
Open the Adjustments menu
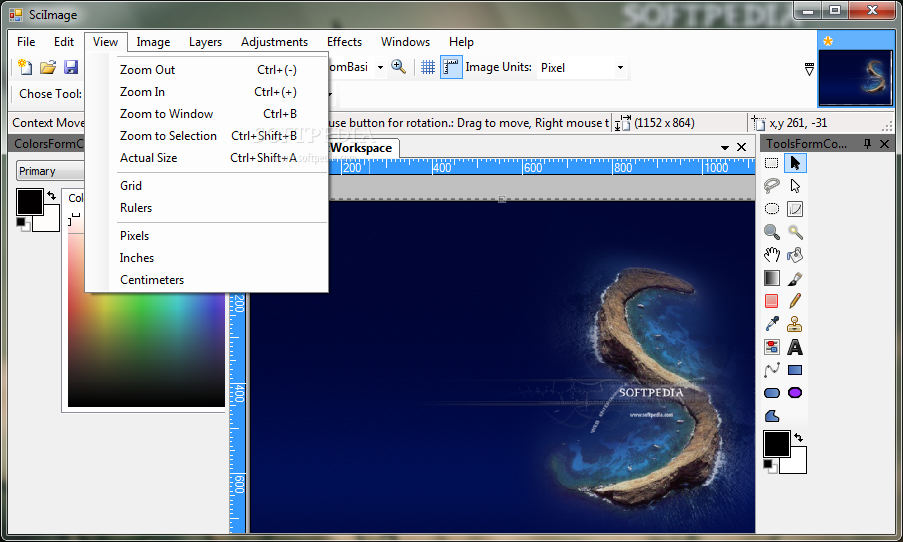tap(274, 41)
